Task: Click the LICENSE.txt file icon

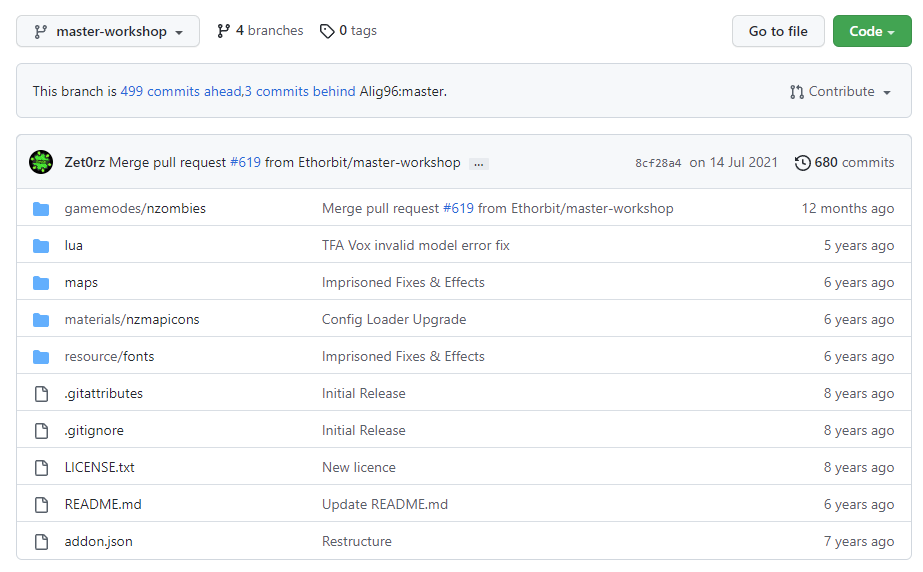Action: 41,468
